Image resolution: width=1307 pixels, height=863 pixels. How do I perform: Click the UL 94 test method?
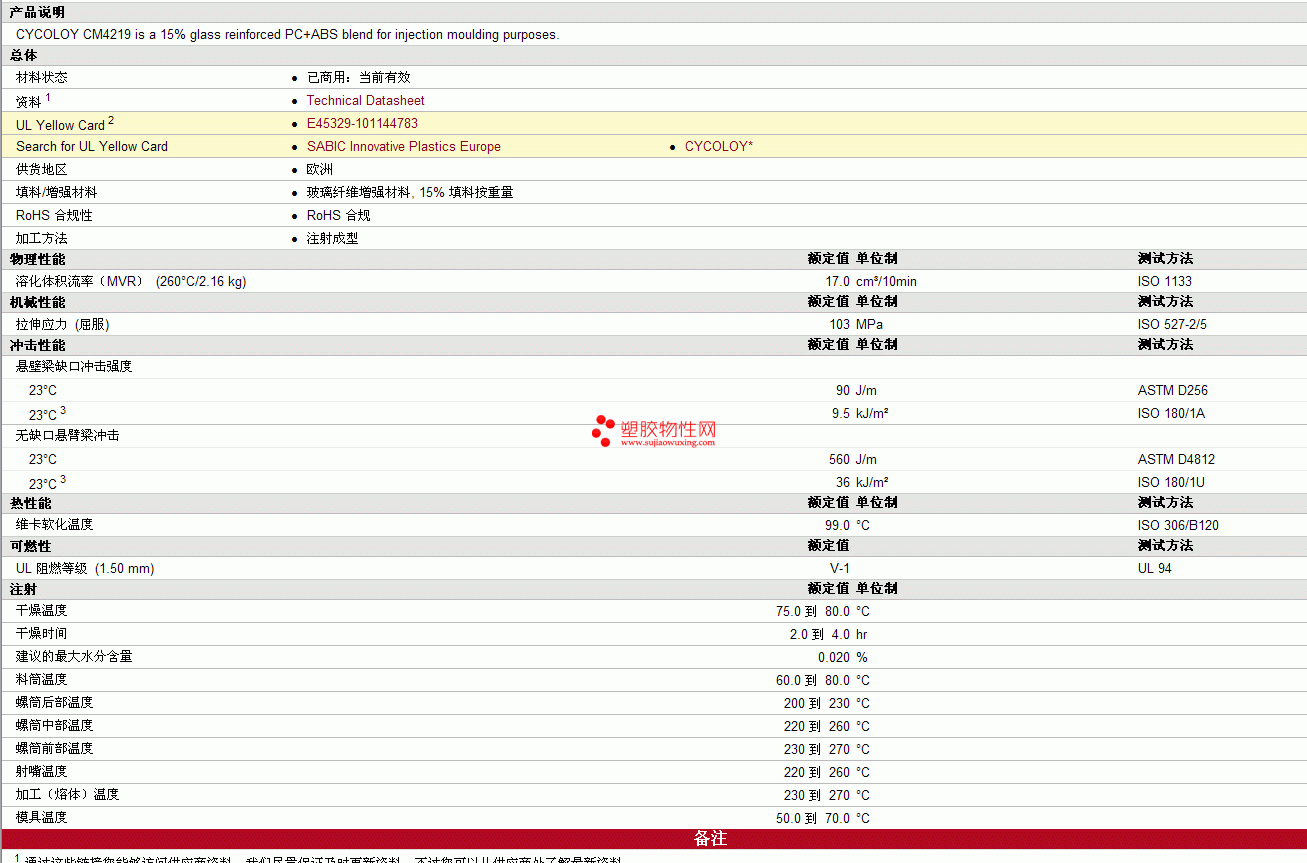[x=1155, y=568]
